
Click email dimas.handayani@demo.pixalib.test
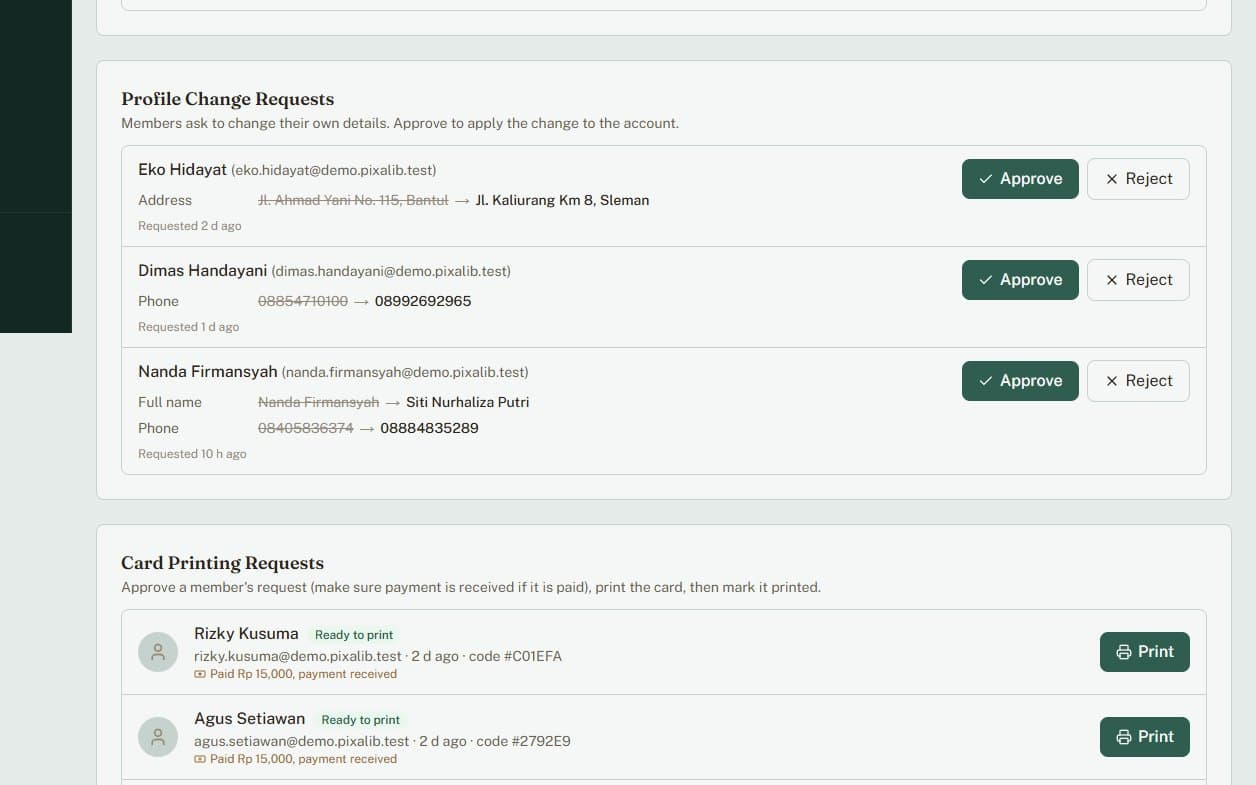pos(391,272)
